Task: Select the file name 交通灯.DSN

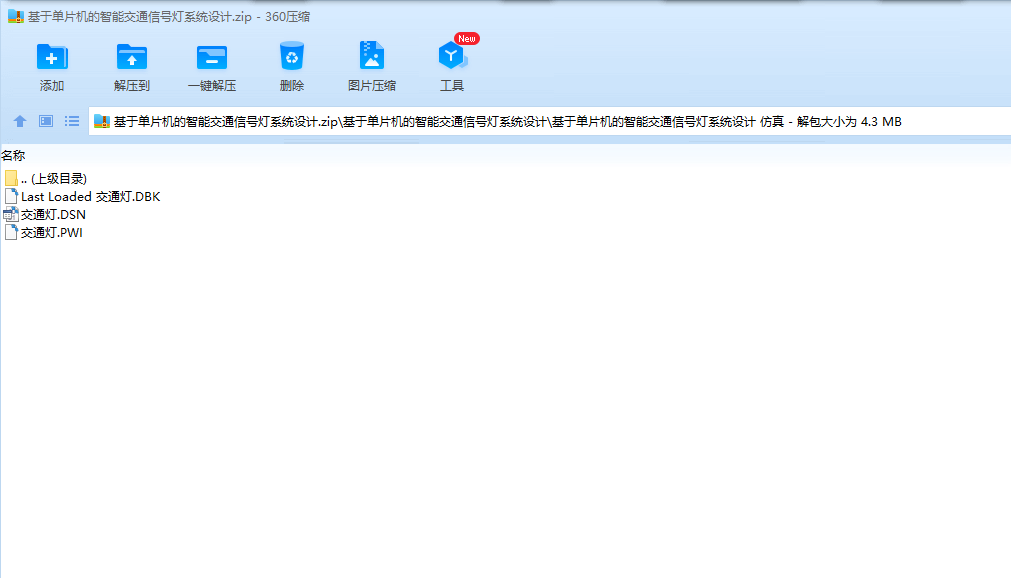Action: pos(53,215)
